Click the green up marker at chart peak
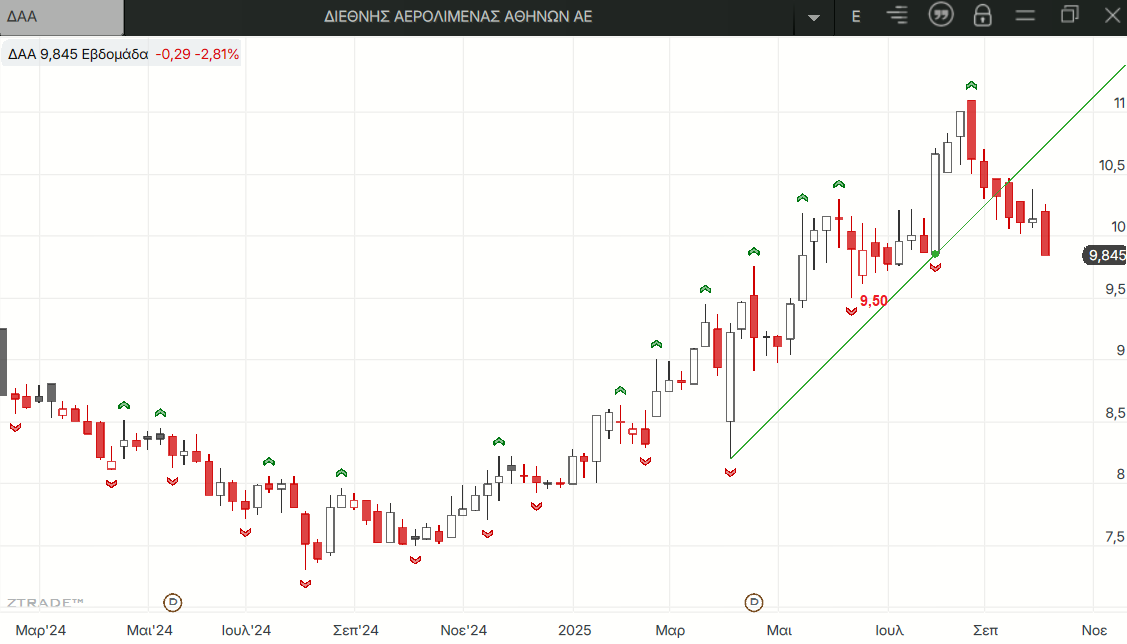 pyautogui.click(x=971, y=86)
